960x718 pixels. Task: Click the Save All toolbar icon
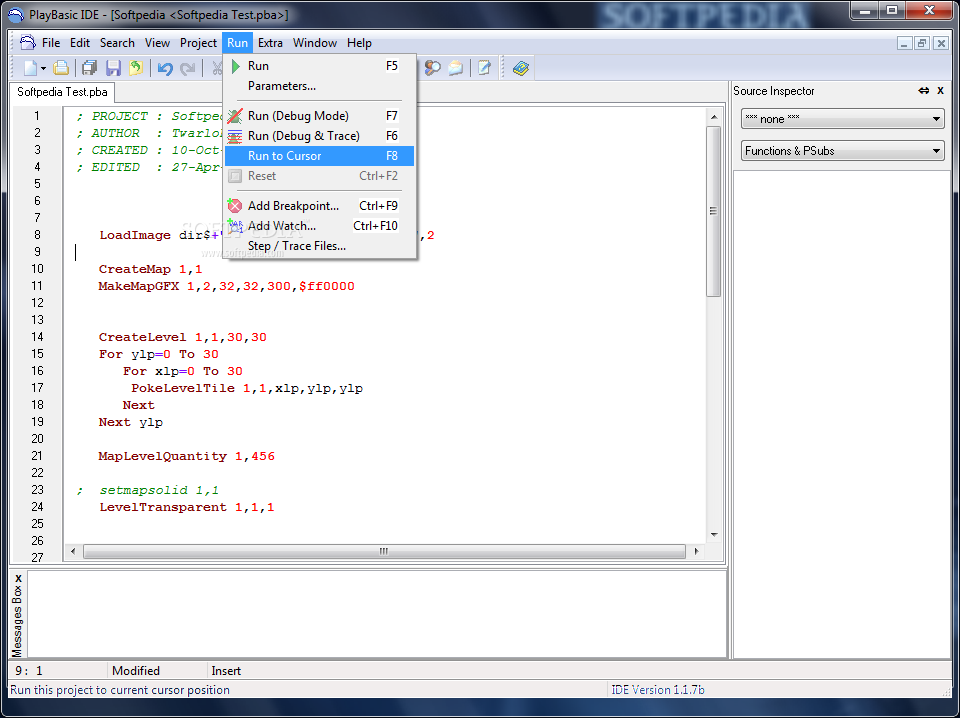pos(89,68)
